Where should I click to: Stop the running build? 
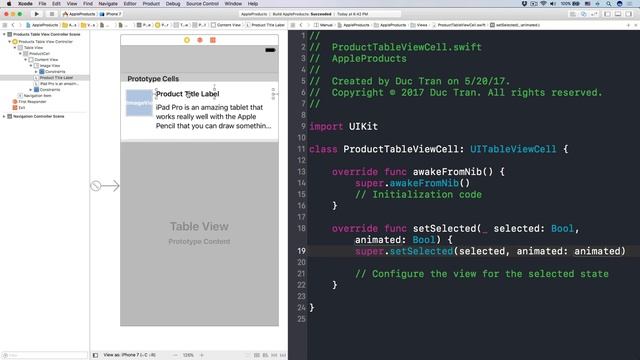coord(51,14)
